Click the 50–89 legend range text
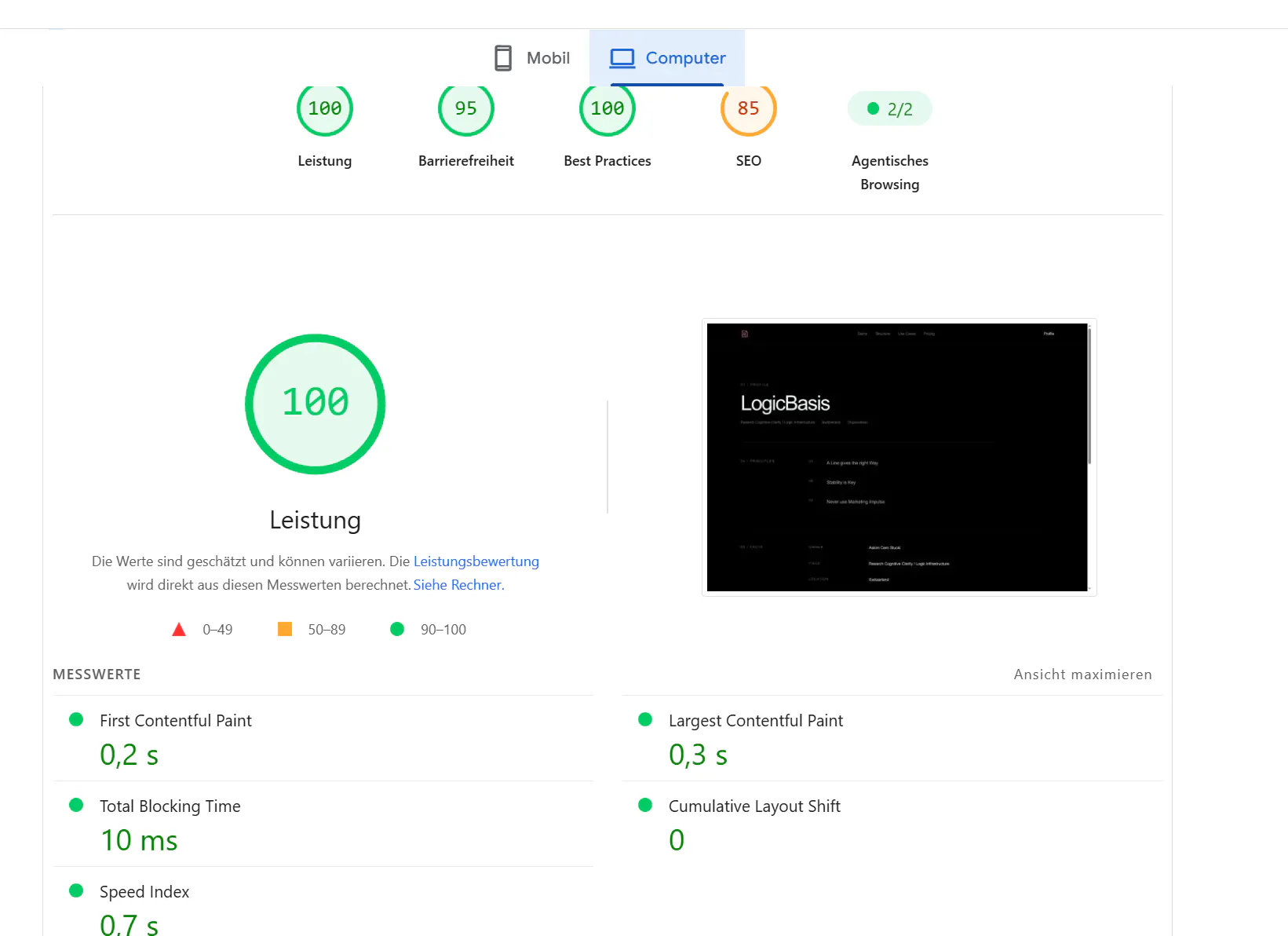 pos(327,630)
